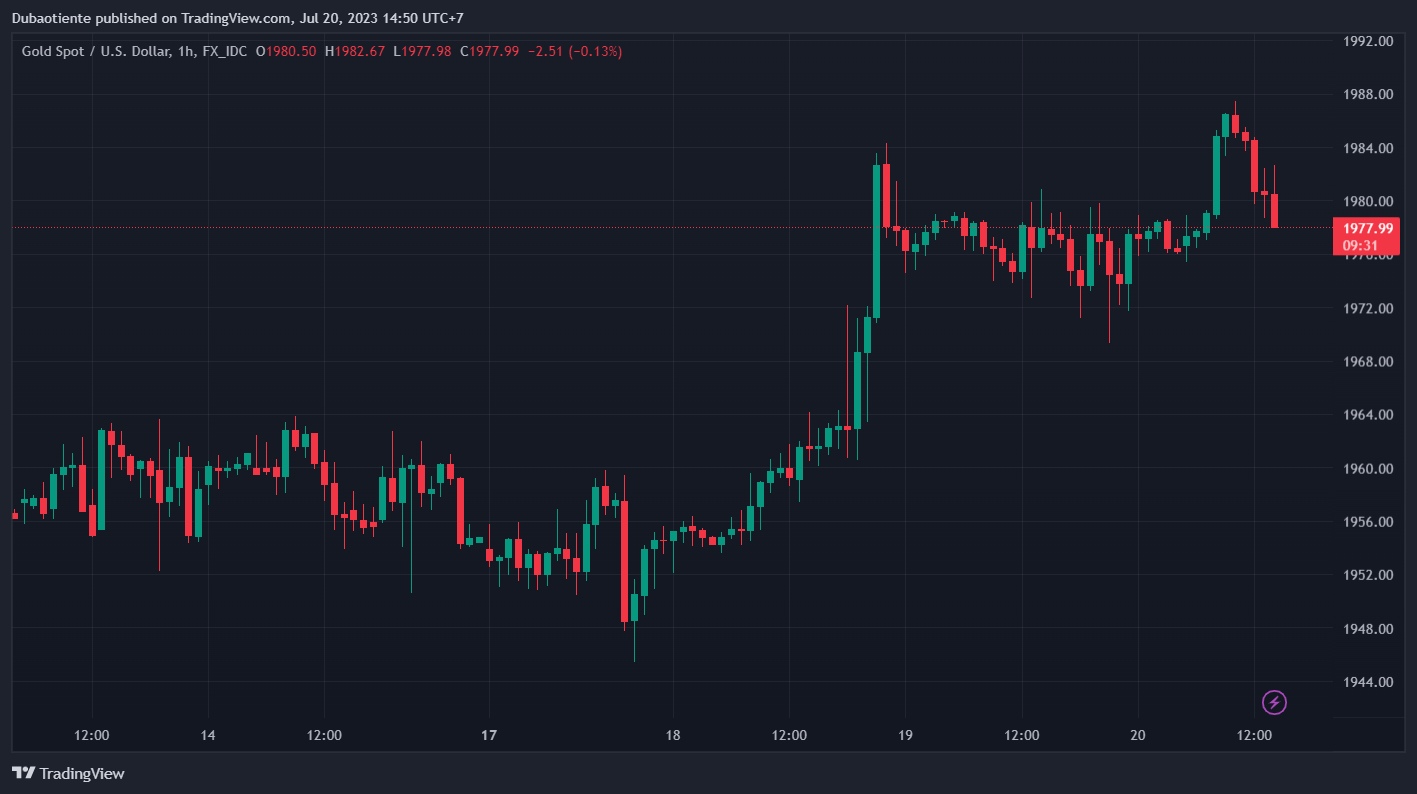Select date 17 on the time axis
Viewport: 1417px width, 794px height.
489,735
